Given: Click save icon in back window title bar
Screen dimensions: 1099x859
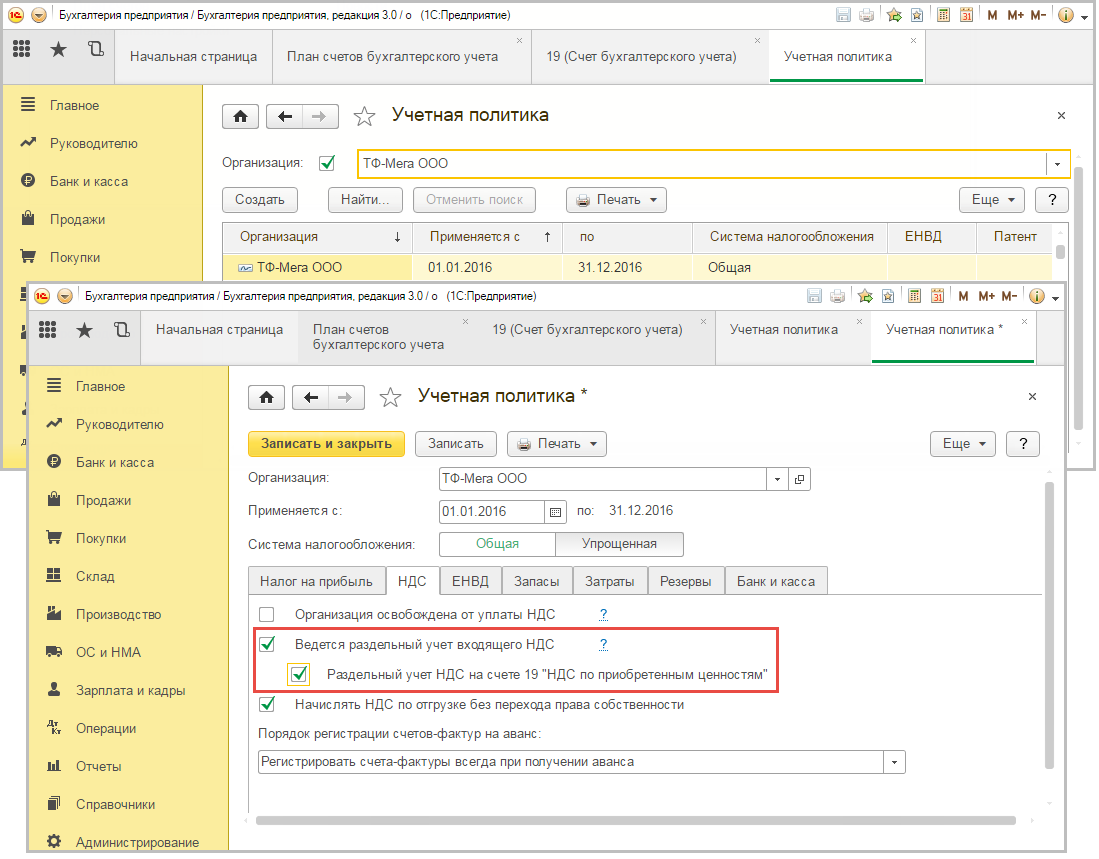Looking at the screenshot, I should (x=843, y=15).
